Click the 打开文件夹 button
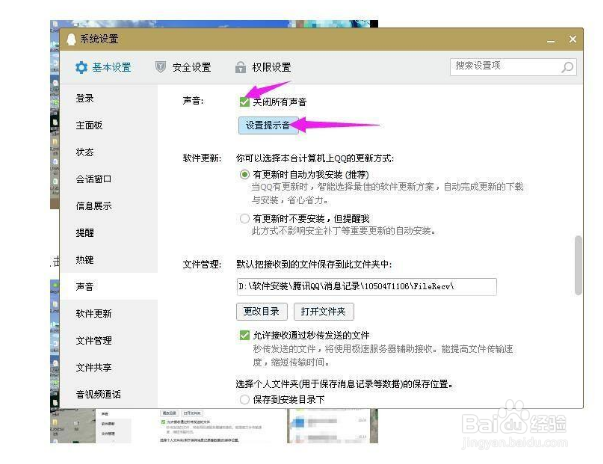The height and width of the screenshot is (464, 603). point(323,311)
